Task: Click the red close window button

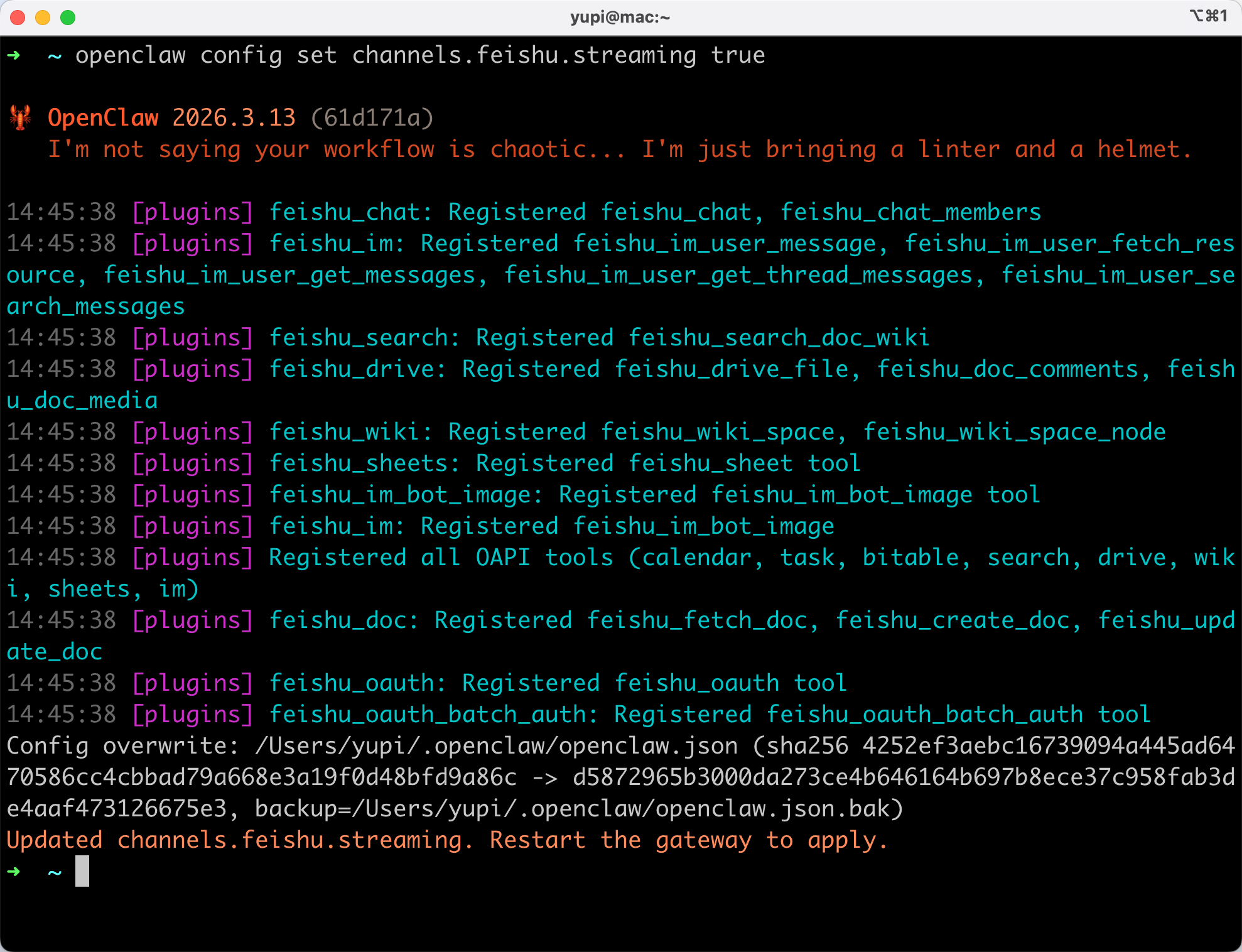Action: 18,18
